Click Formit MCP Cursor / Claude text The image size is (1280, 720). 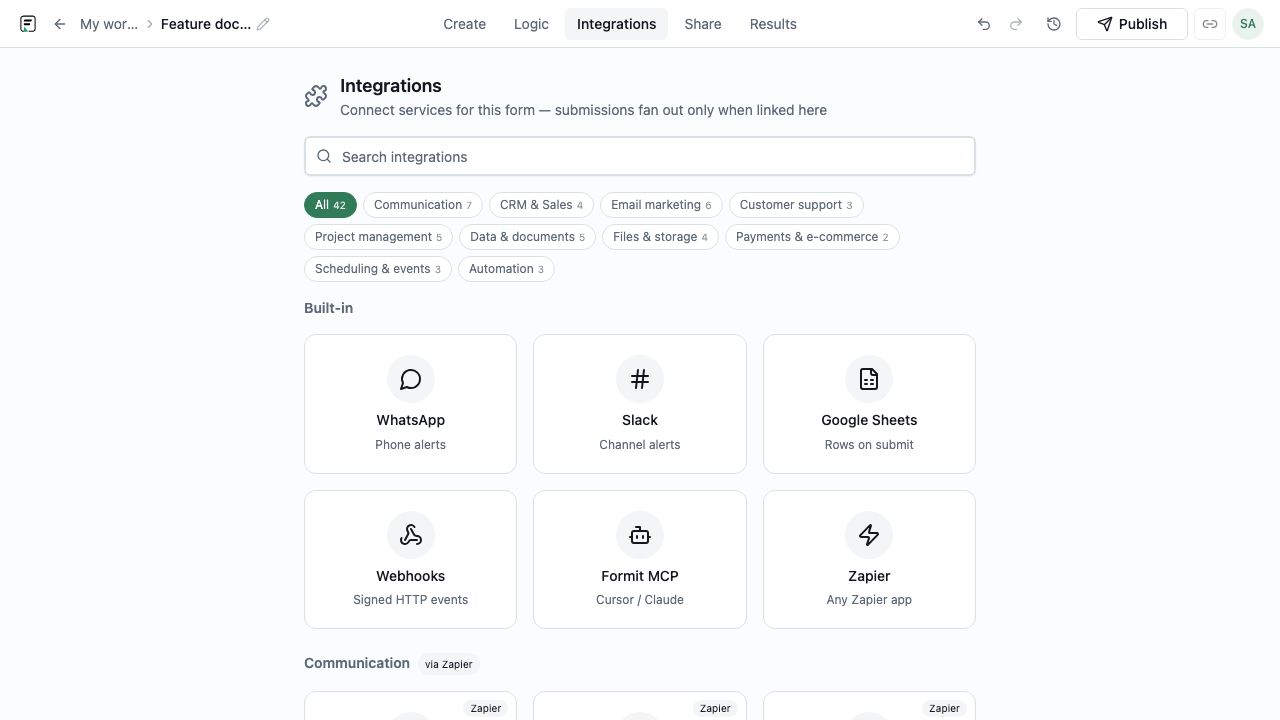click(x=640, y=600)
